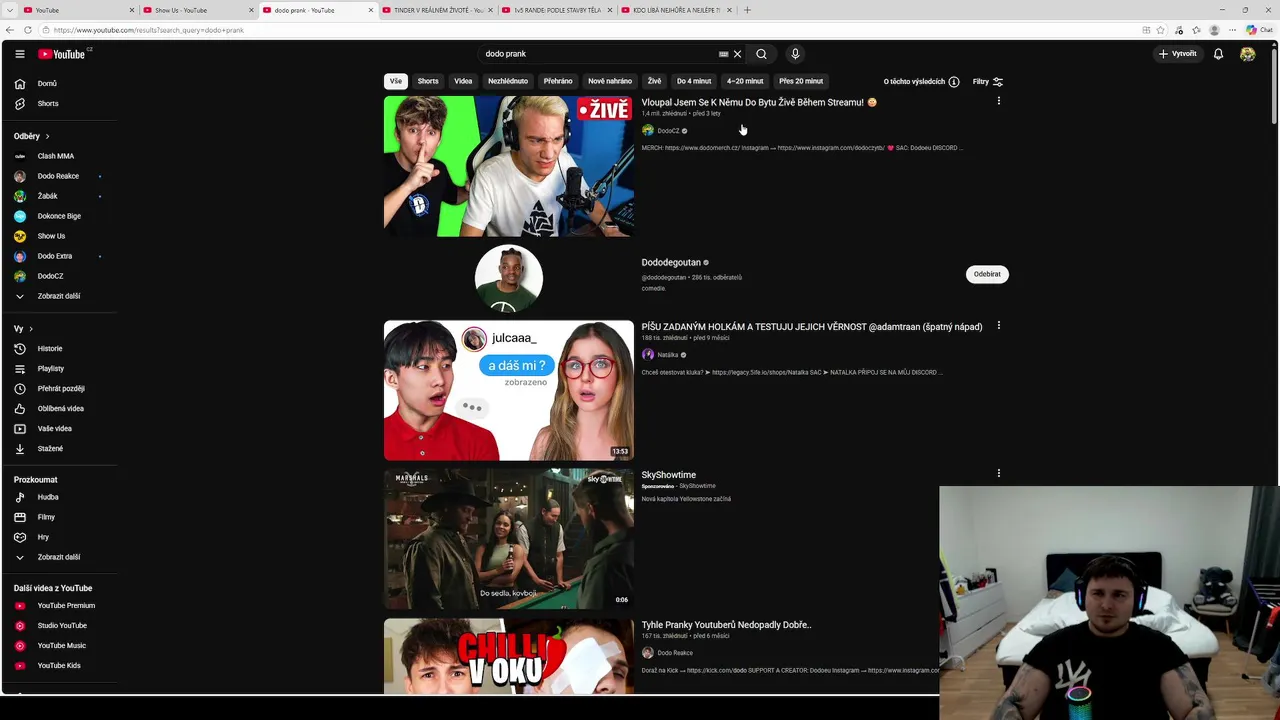The height and width of the screenshot is (720, 1280).
Task: Start voice search with the microphone
Action: [795, 54]
